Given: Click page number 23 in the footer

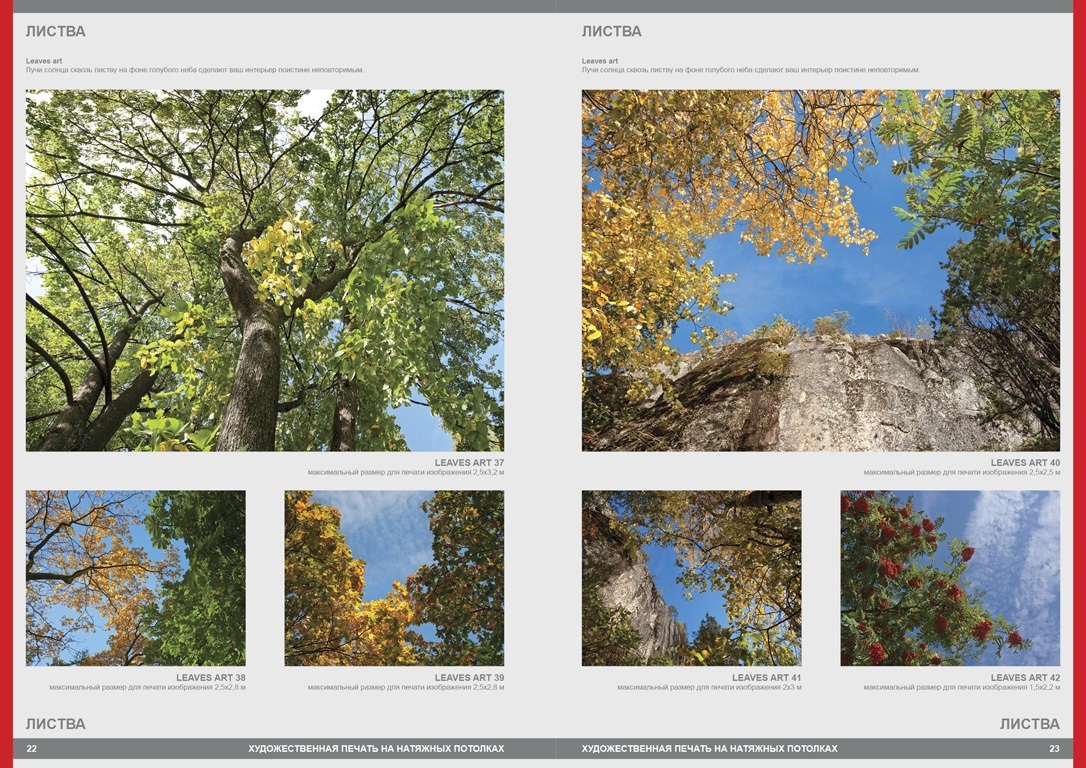Looking at the screenshot, I should pos(1054,748).
